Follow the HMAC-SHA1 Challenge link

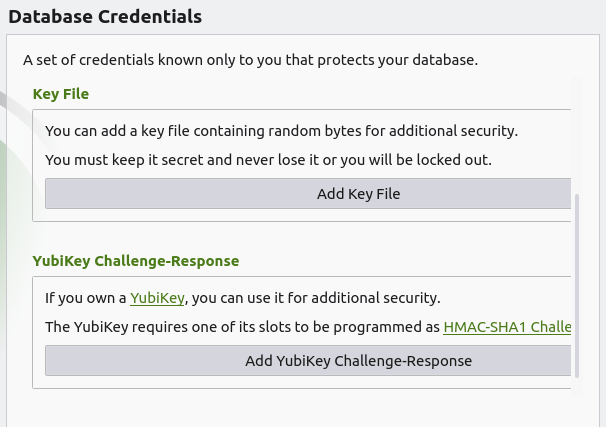pyautogui.click(x=506, y=327)
